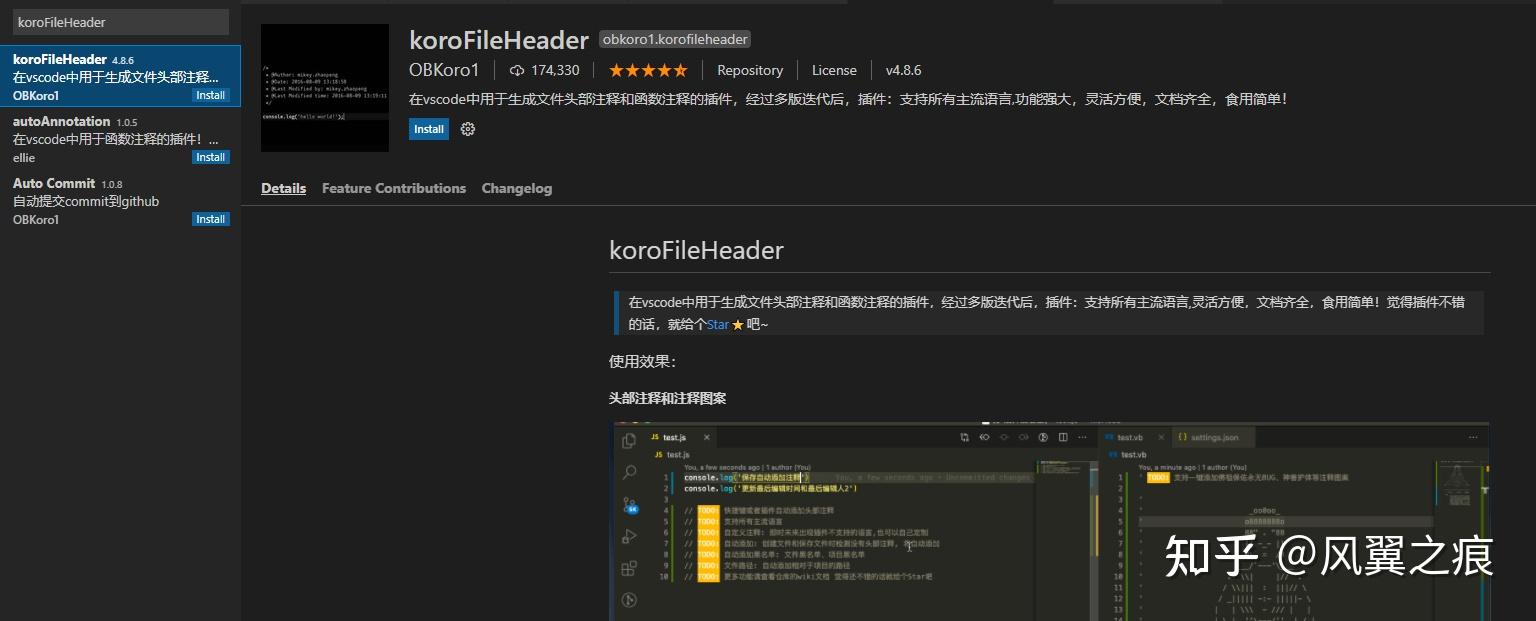This screenshot has height=621, width=1536.
Task: Click the 使用效果 text in the README
Action: pyautogui.click(x=642, y=362)
